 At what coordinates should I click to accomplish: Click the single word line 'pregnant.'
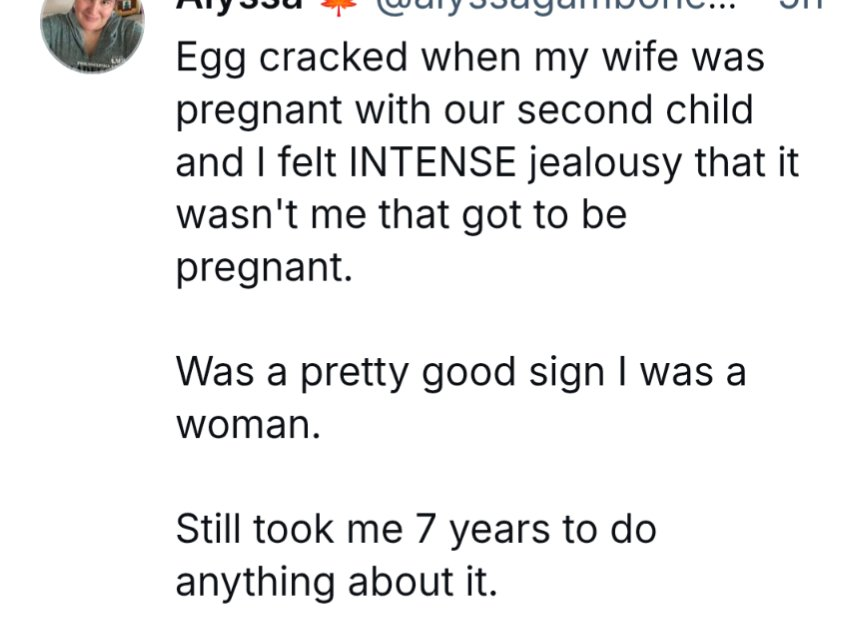pyautogui.click(x=264, y=269)
